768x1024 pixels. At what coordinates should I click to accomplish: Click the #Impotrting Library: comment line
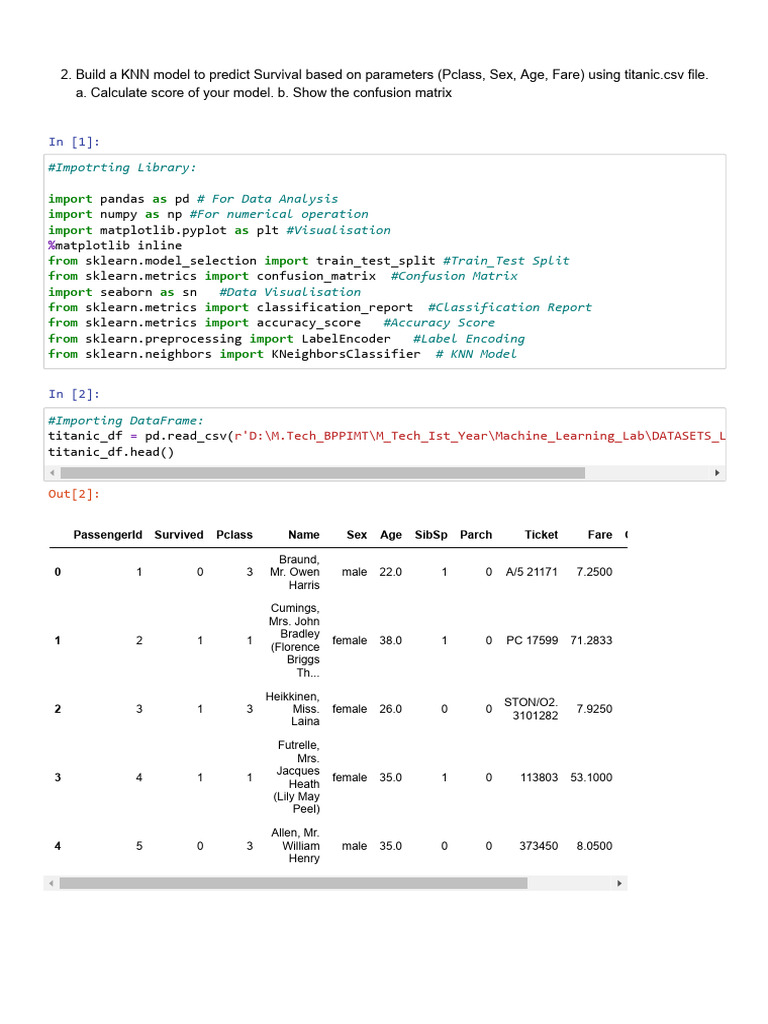point(122,168)
